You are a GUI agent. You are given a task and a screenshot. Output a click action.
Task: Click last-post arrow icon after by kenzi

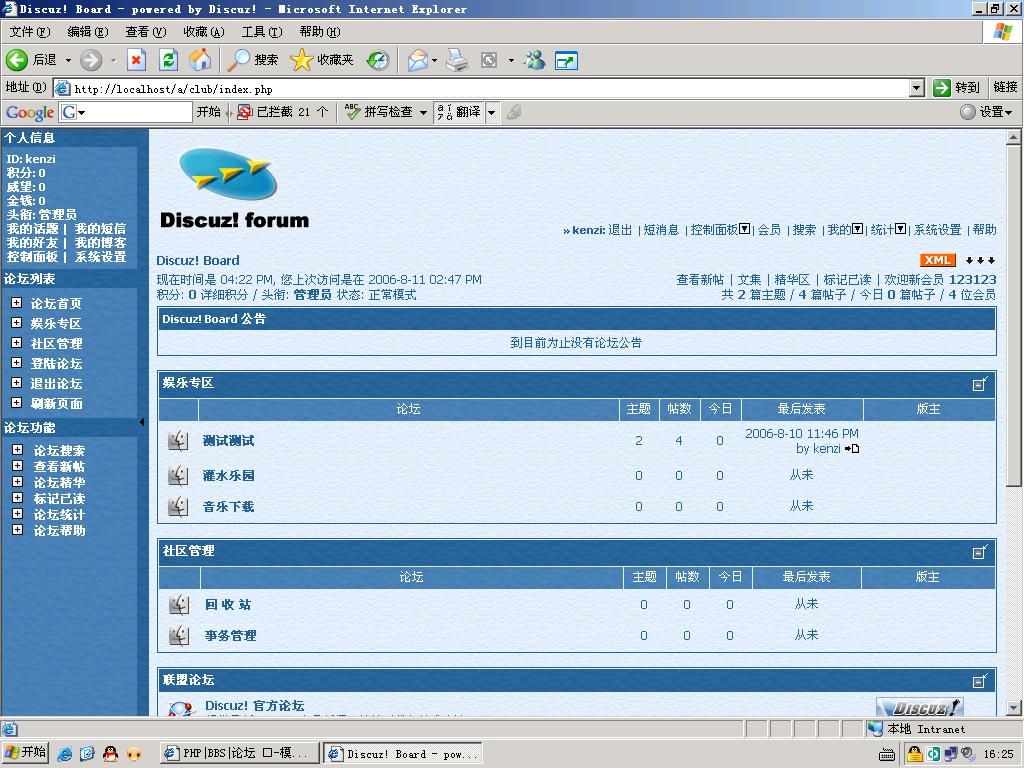[x=852, y=449]
